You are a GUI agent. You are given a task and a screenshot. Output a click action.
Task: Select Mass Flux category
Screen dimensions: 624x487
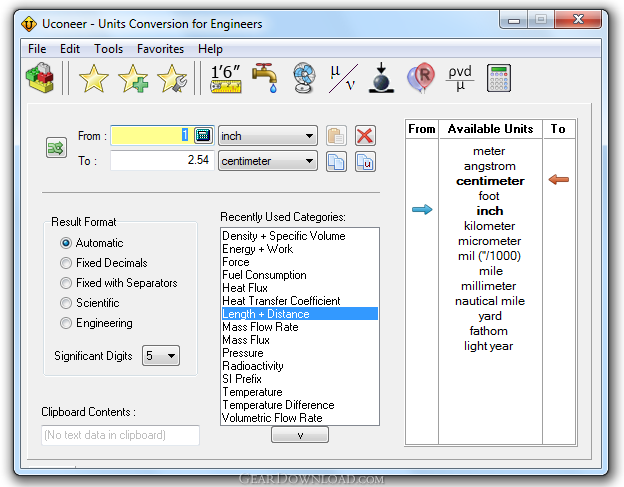300,340
